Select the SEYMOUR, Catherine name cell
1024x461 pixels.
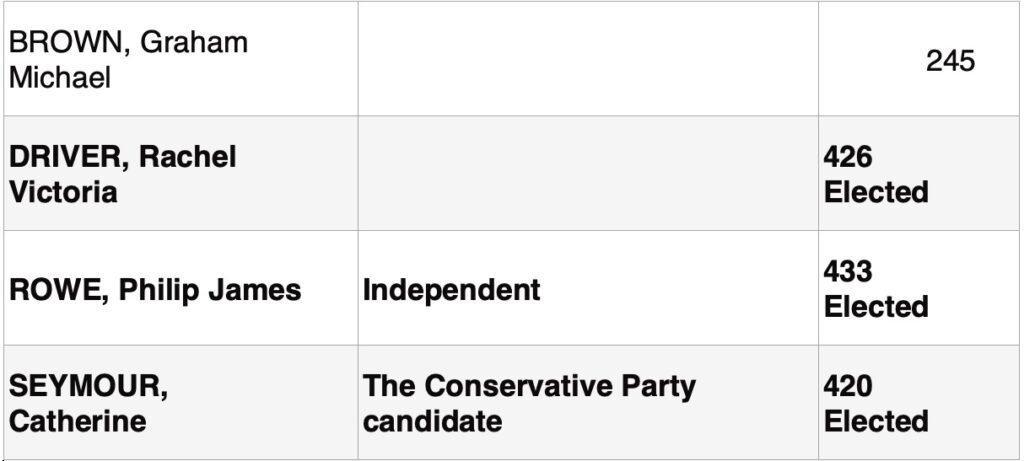coord(181,402)
